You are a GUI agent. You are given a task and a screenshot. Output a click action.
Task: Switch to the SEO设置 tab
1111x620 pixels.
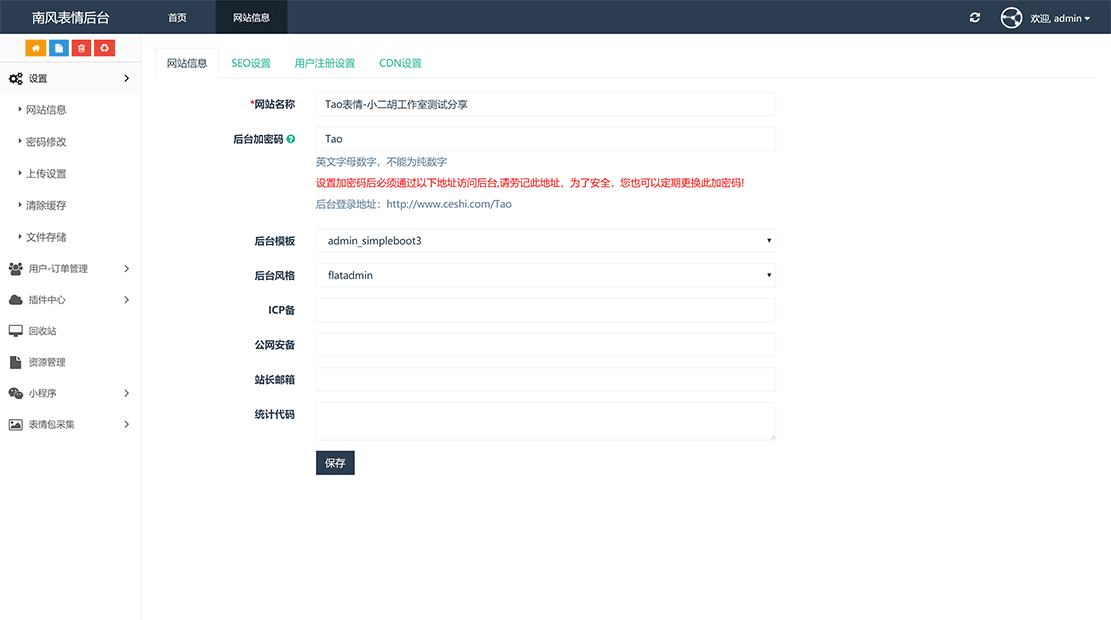pos(250,62)
